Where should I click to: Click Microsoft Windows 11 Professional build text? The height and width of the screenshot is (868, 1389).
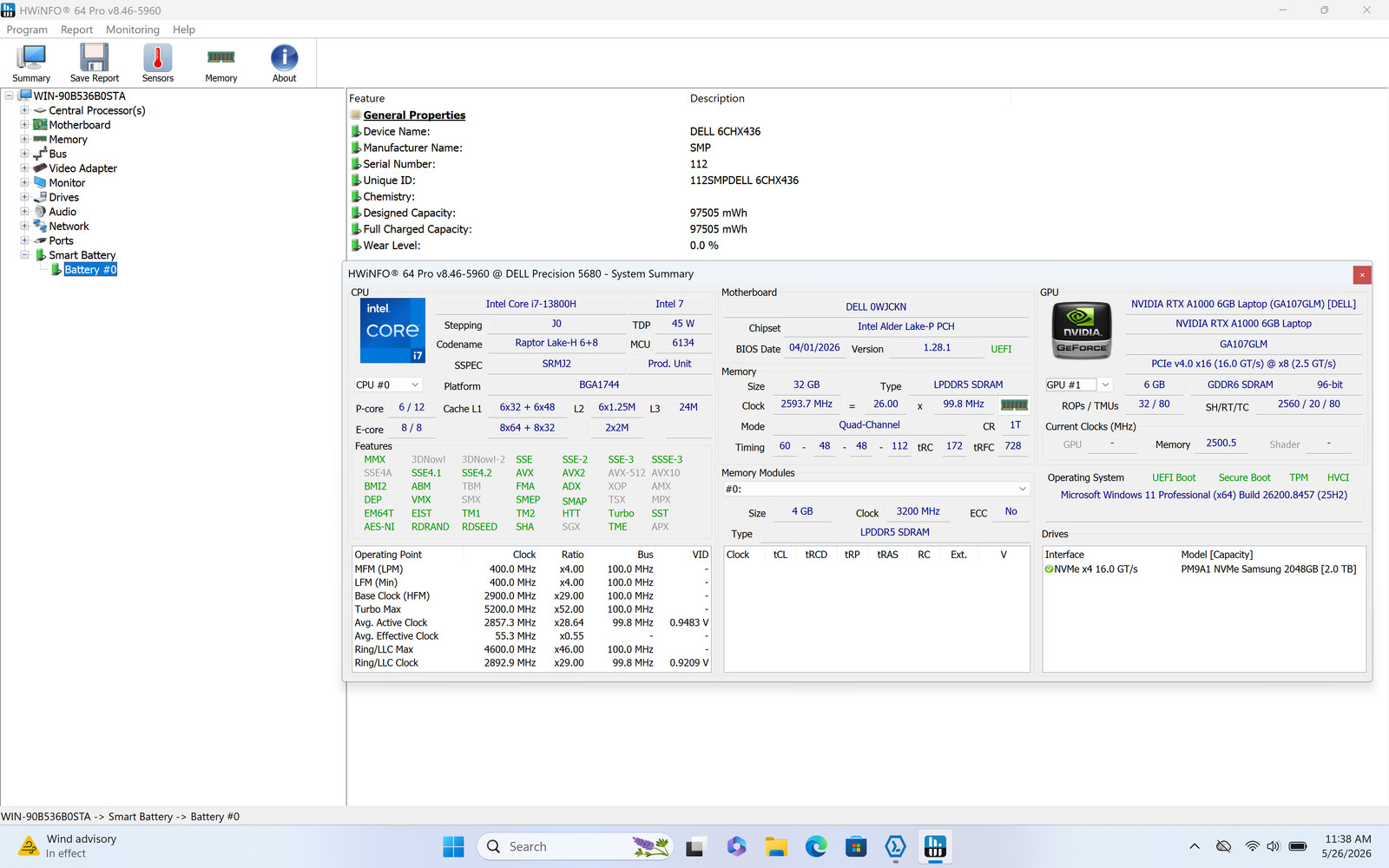(x=1203, y=496)
